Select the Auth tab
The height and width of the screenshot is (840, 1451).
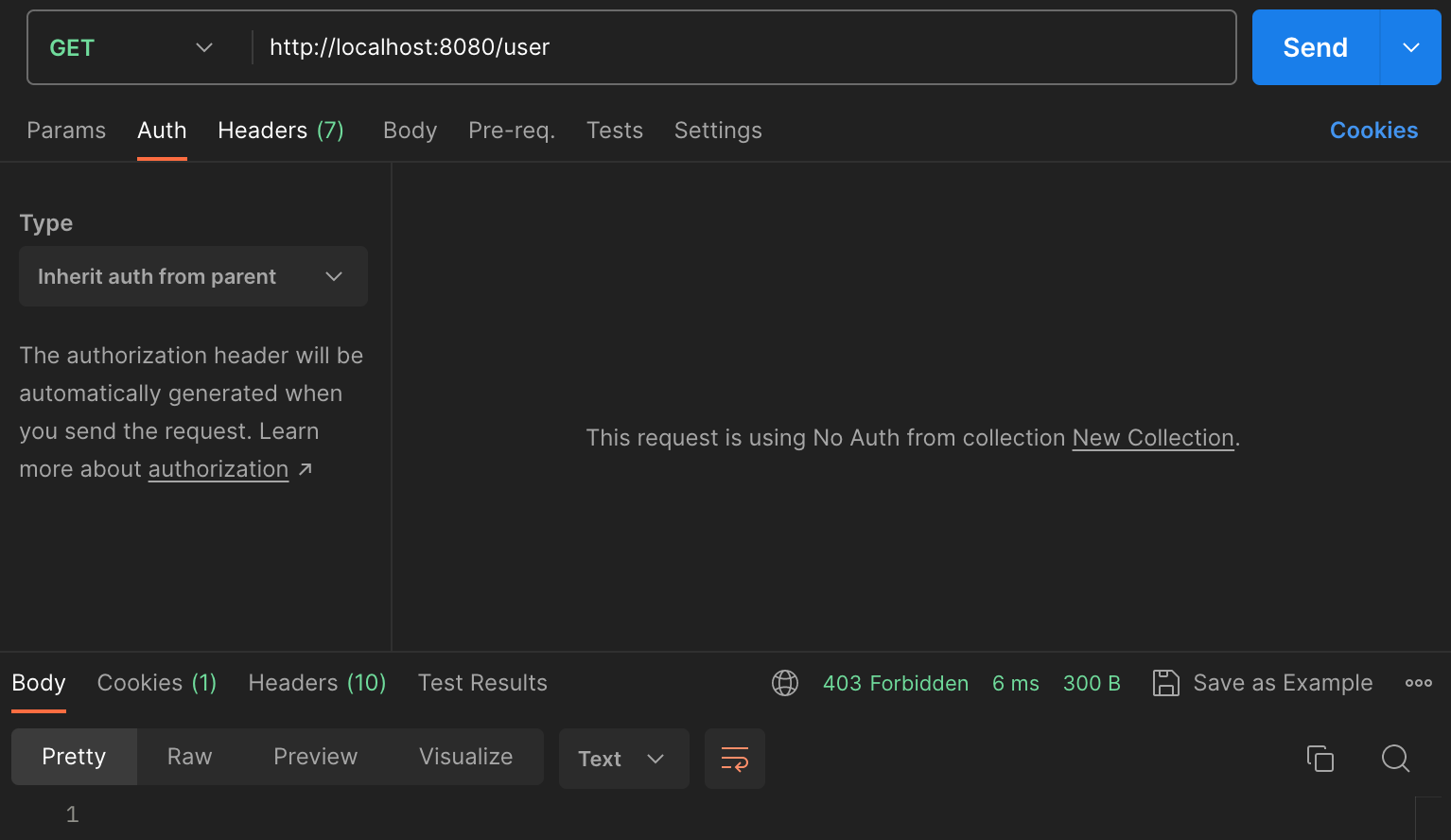coord(162,131)
